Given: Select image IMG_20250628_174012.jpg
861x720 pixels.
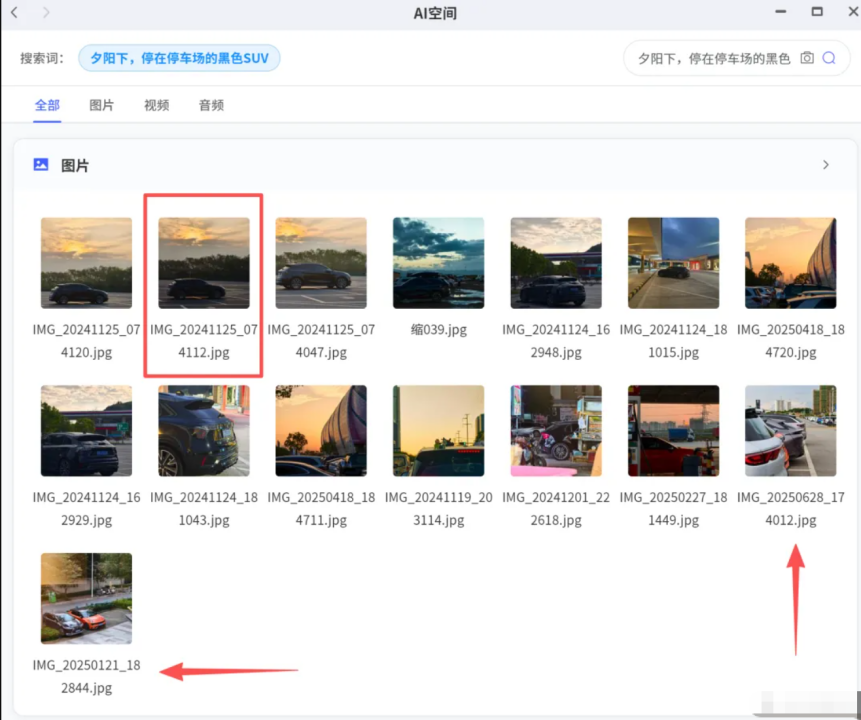Looking at the screenshot, I should click(x=790, y=430).
